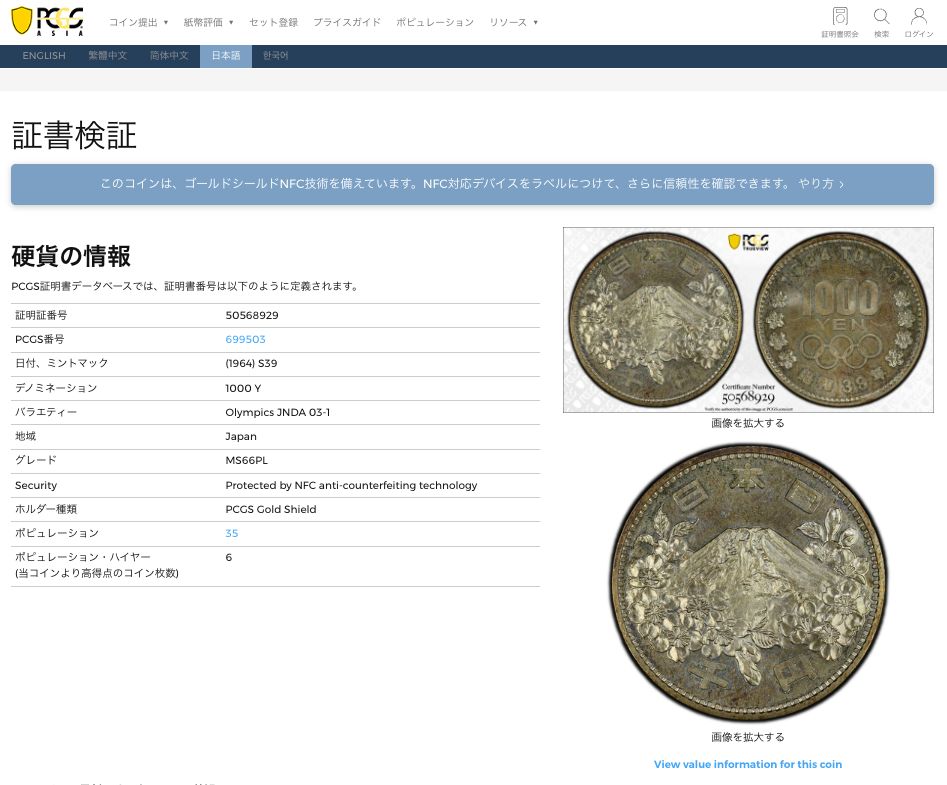This screenshot has height=785, width=947.
Task: Expand the コイン提出 dropdown menu
Action: (138, 22)
